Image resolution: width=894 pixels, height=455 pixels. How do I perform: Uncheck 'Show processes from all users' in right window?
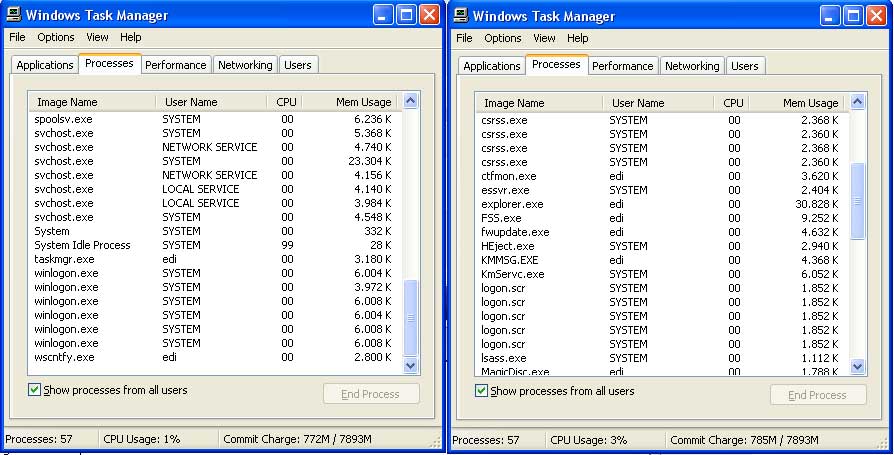pos(481,391)
